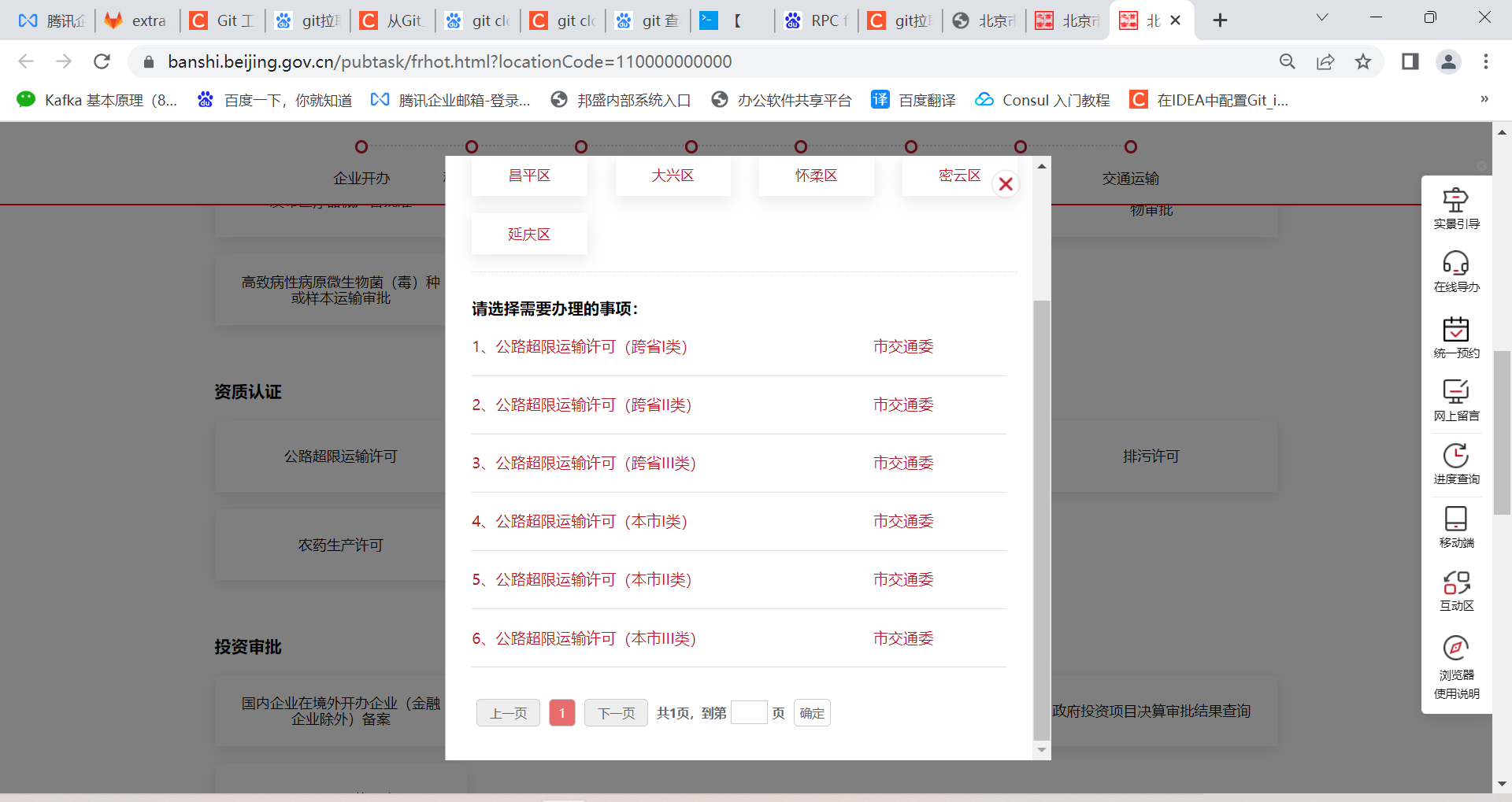Open 办公软件共享平台 bookmark
The height and width of the screenshot is (802, 1512).
tap(781, 100)
